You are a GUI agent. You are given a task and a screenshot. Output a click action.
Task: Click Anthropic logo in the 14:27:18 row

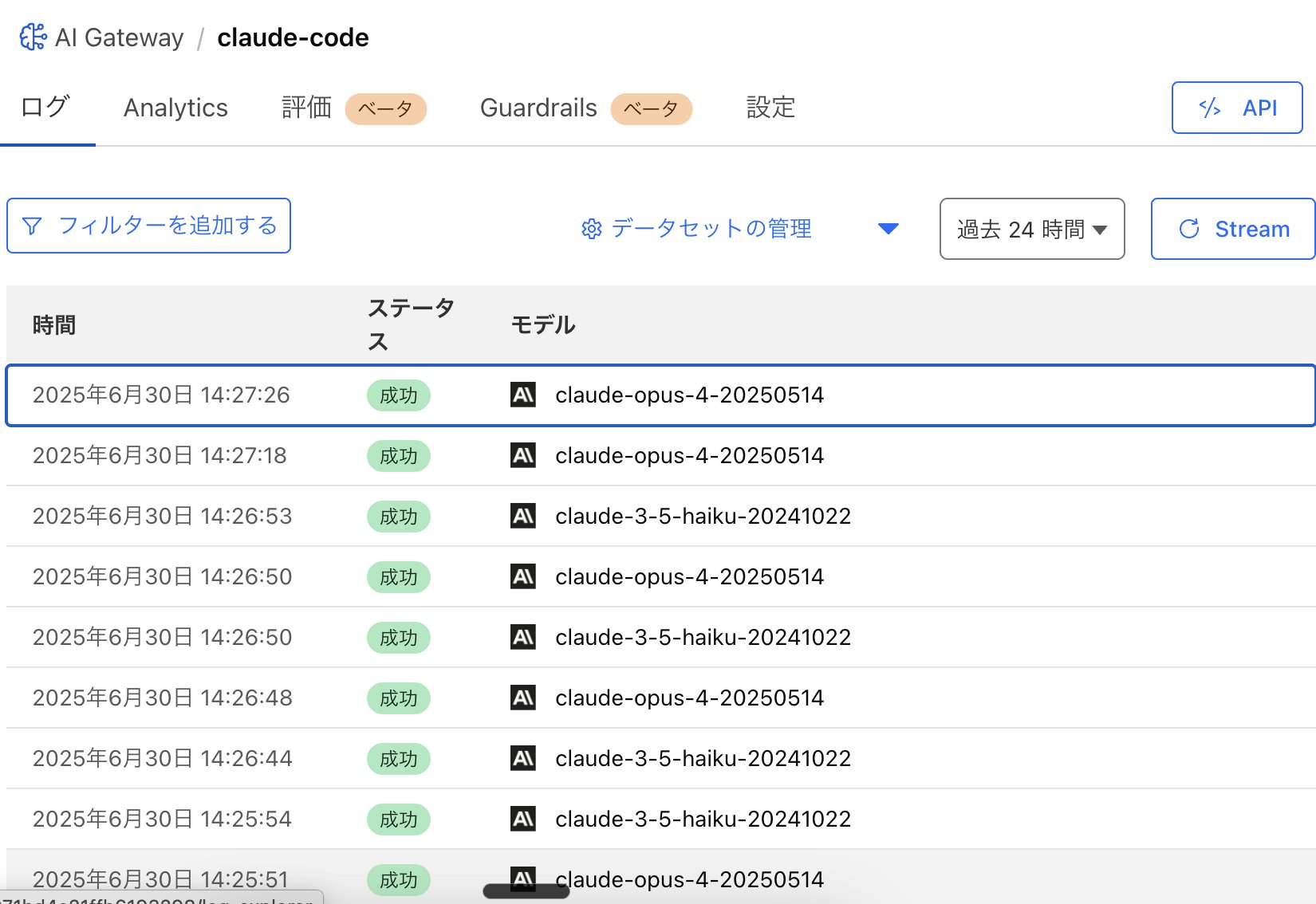click(523, 455)
